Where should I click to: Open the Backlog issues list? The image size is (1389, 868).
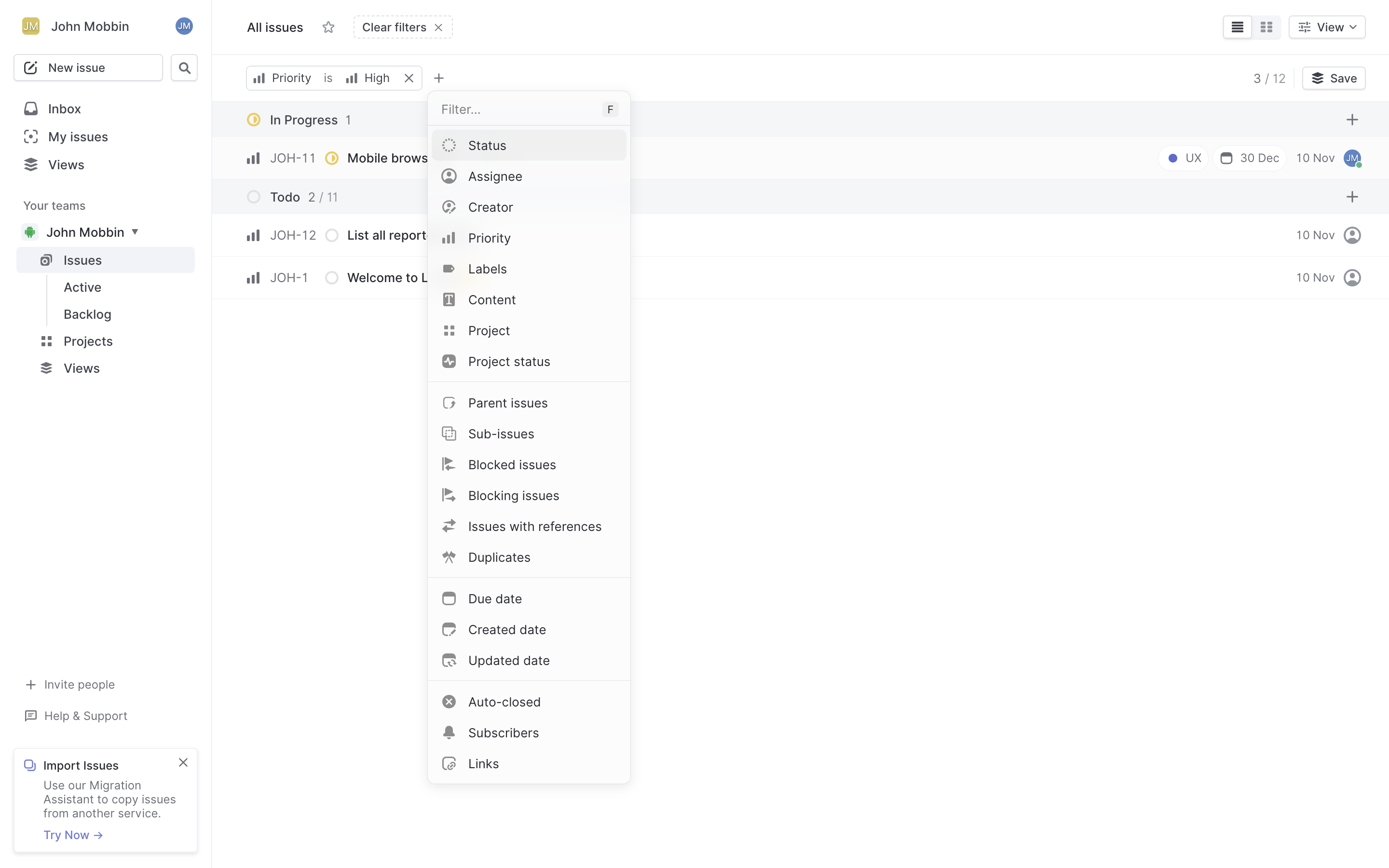[x=87, y=314]
